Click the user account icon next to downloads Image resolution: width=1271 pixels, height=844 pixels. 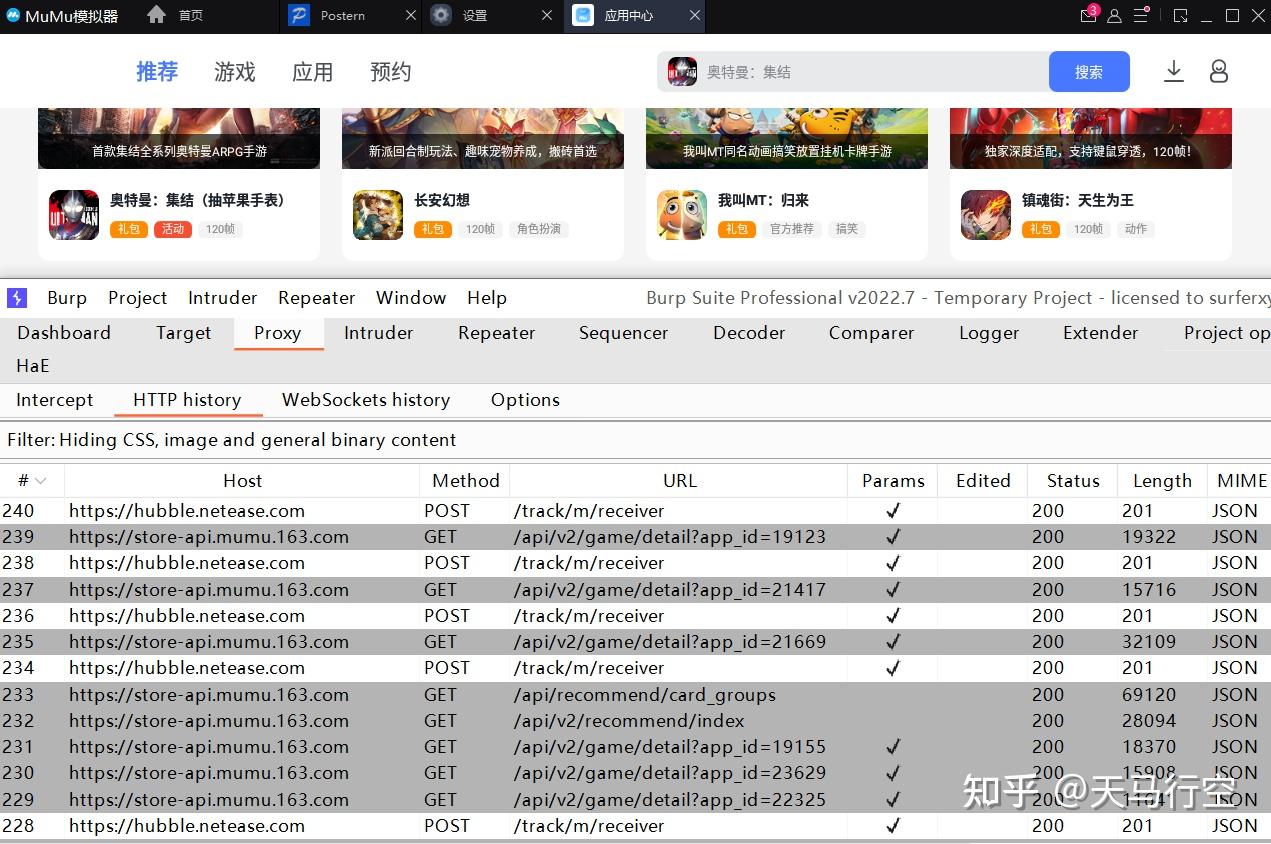point(1218,71)
